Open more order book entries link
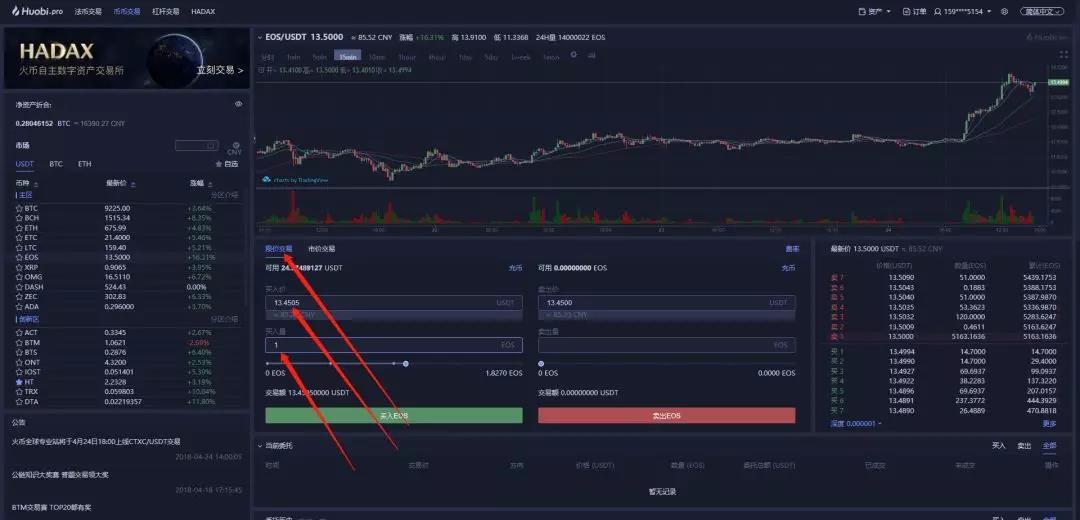Screen dimensions: 1080x520 pyautogui.click(x=1049, y=424)
